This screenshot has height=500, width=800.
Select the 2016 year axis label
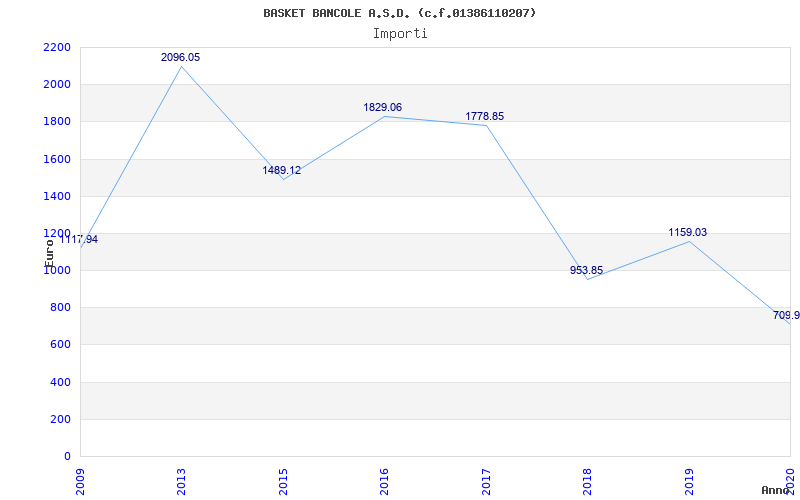(385, 481)
